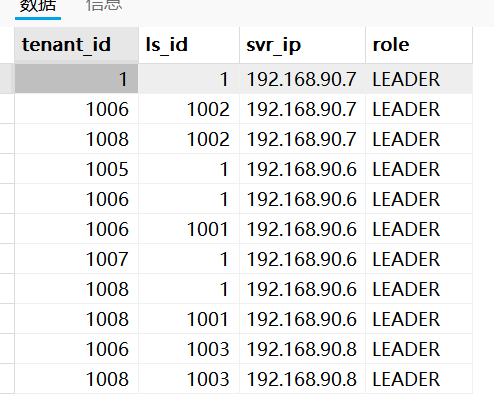Select LEADER role cell in the first row
This screenshot has width=494, height=409.
[419, 79]
